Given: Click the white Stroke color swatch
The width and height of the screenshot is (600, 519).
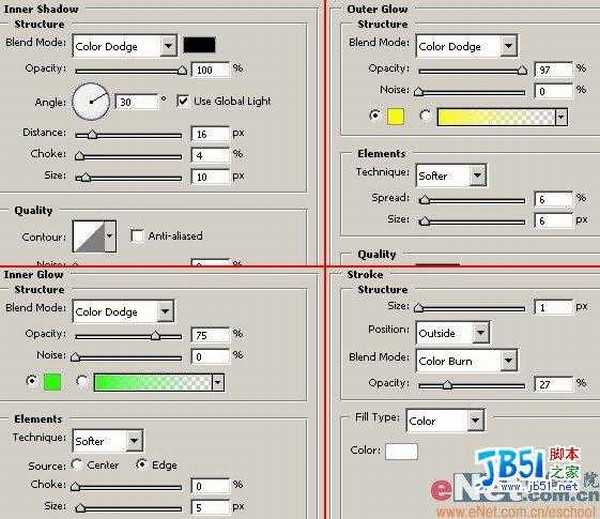Looking at the screenshot, I should 401,451.
